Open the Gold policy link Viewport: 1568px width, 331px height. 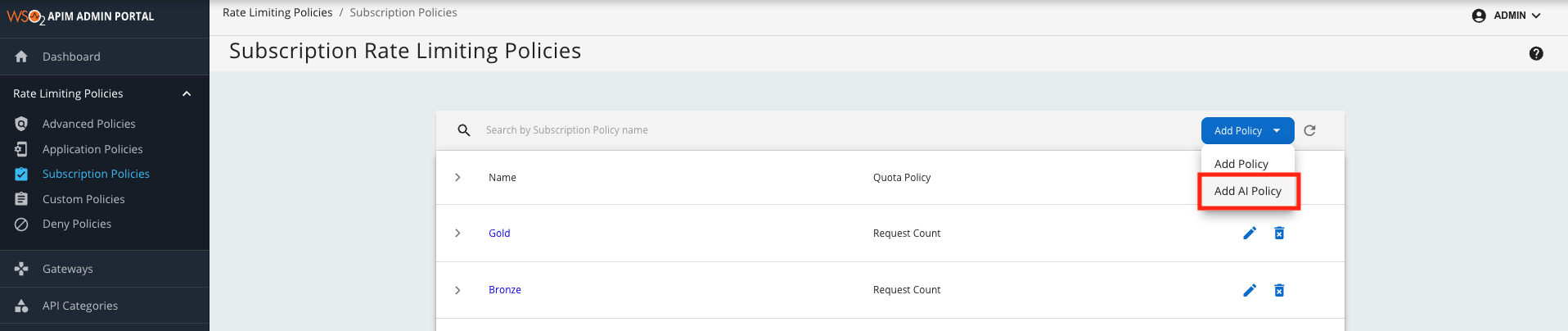499,234
